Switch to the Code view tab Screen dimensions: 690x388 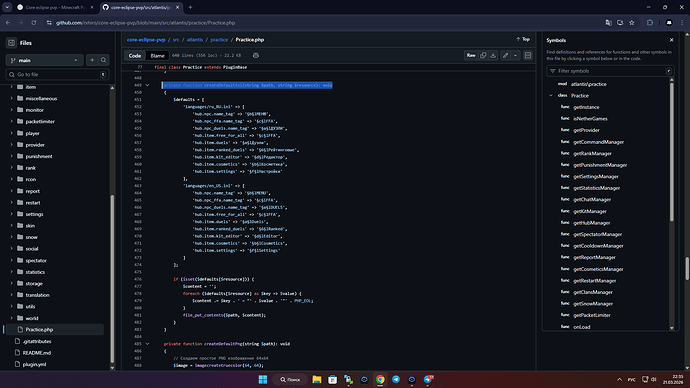click(x=135, y=55)
